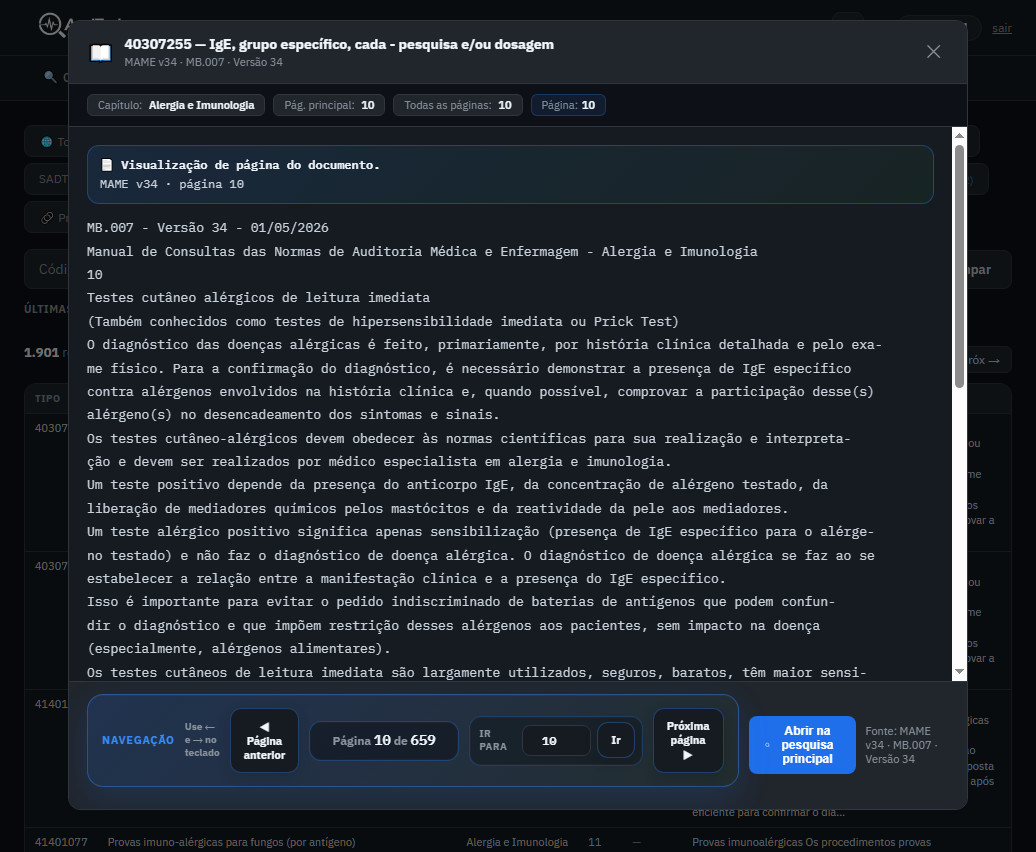Select the Pág. principal 10 chip
Image resolution: width=1036 pixels, height=852 pixels.
click(329, 105)
